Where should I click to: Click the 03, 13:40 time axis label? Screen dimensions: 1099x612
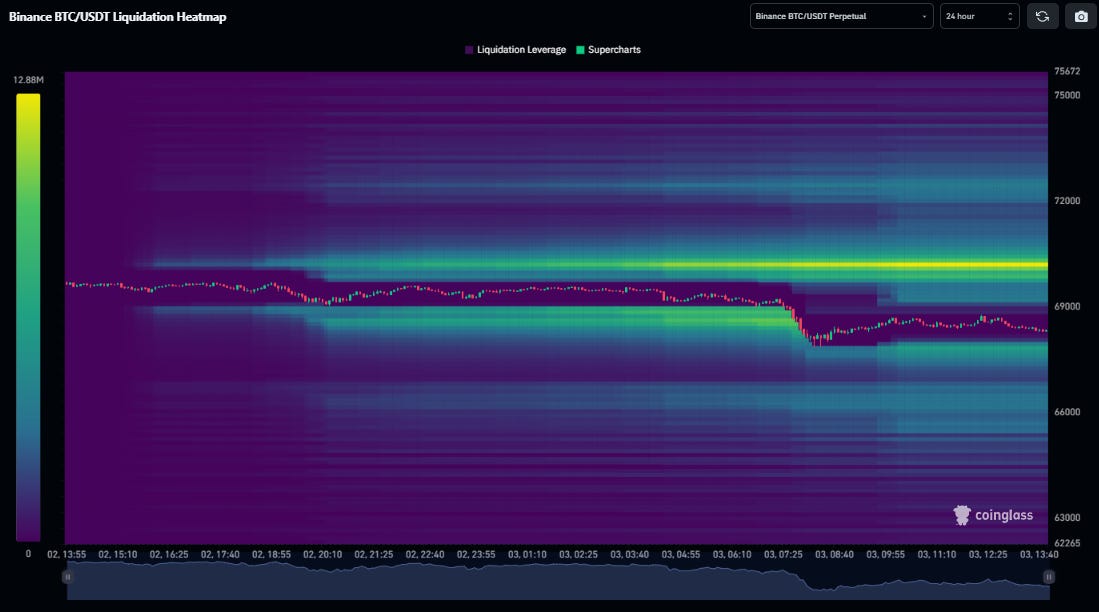(1039, 555)
